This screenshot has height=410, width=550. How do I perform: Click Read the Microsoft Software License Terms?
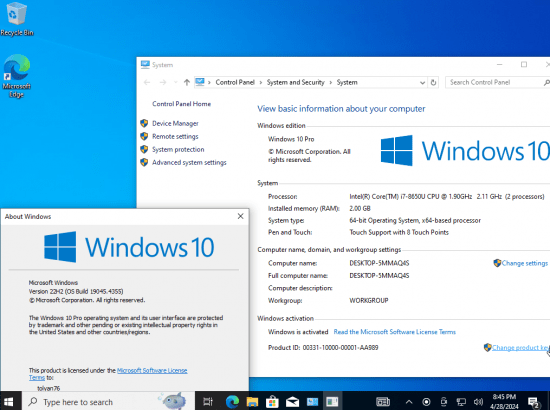coord(395,332)
